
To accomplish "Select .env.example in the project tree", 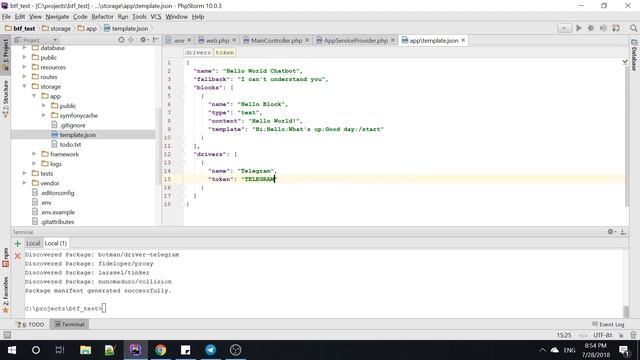I will click(x=58, y=212).
